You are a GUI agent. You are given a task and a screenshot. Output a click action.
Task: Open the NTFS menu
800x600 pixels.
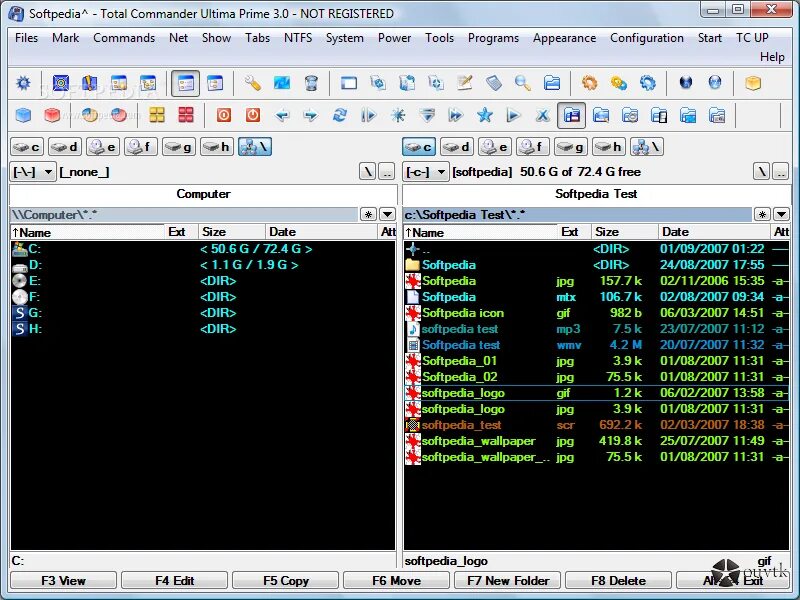click(298, 38)
